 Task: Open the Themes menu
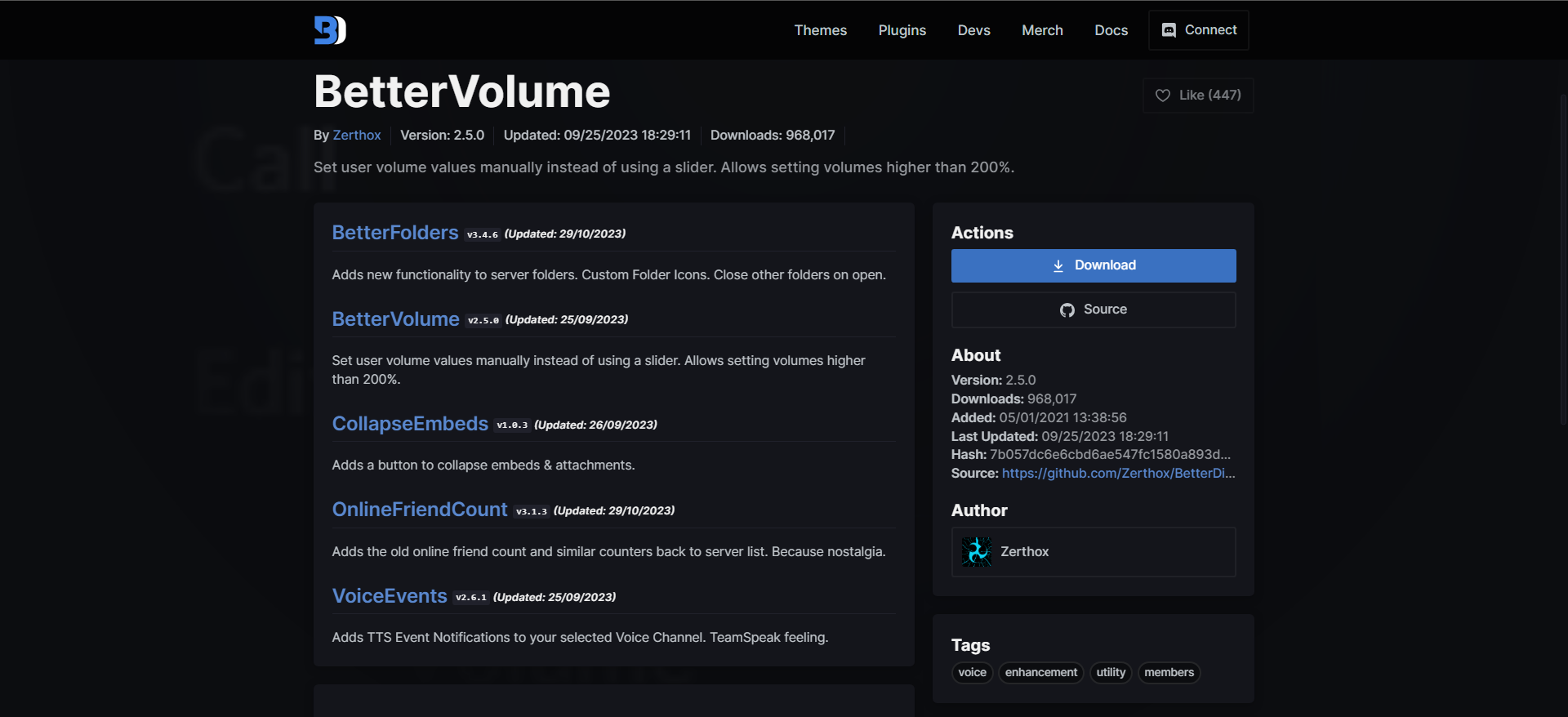(821, 30)
